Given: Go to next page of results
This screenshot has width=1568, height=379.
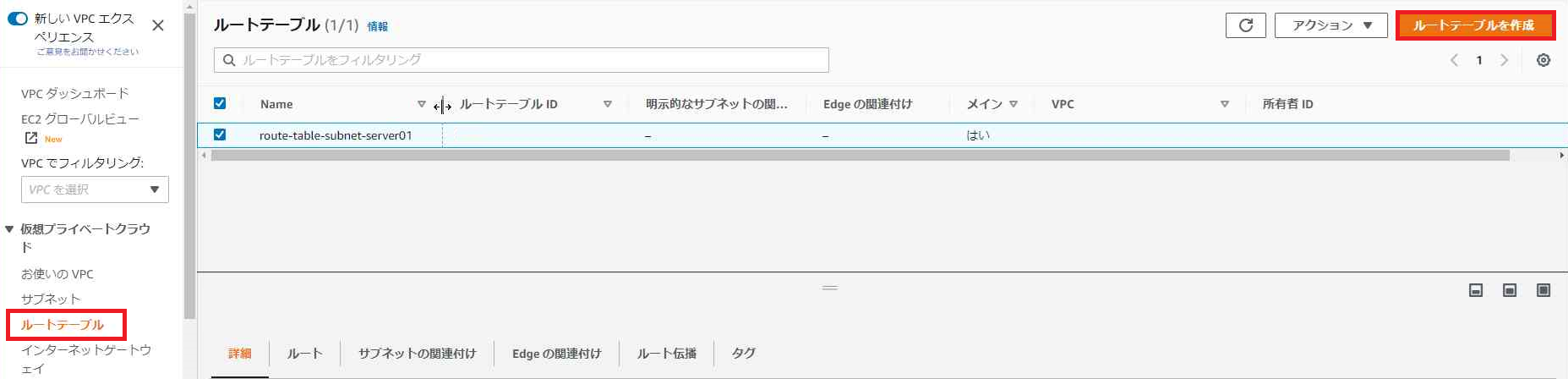Looking at the screenshot, I should click(x=1504, y=60).
